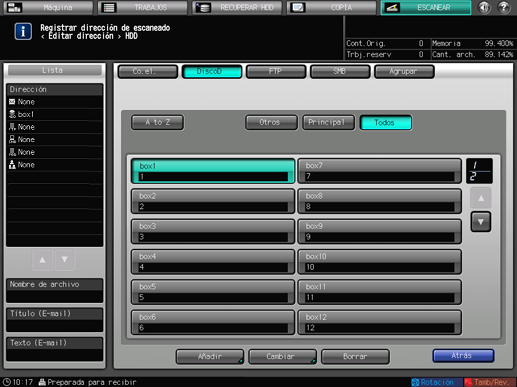Click the blue information icon
This screenshot has height=387, width=517.
click(23, 32)
